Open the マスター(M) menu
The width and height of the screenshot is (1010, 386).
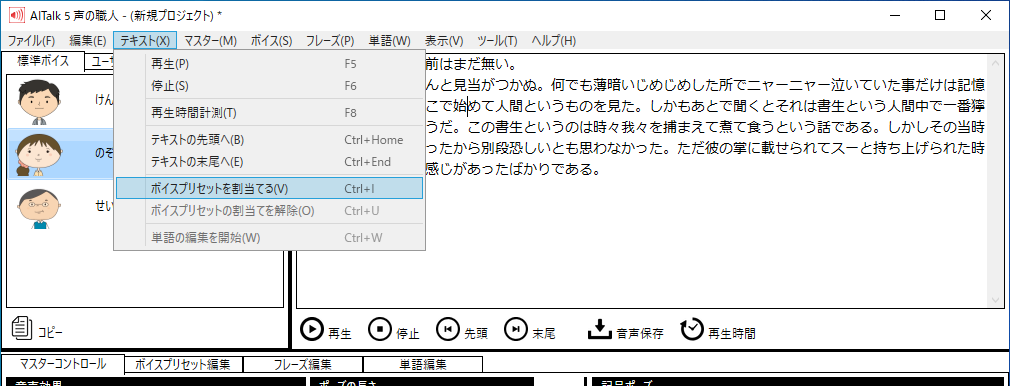tap(211, 41)
